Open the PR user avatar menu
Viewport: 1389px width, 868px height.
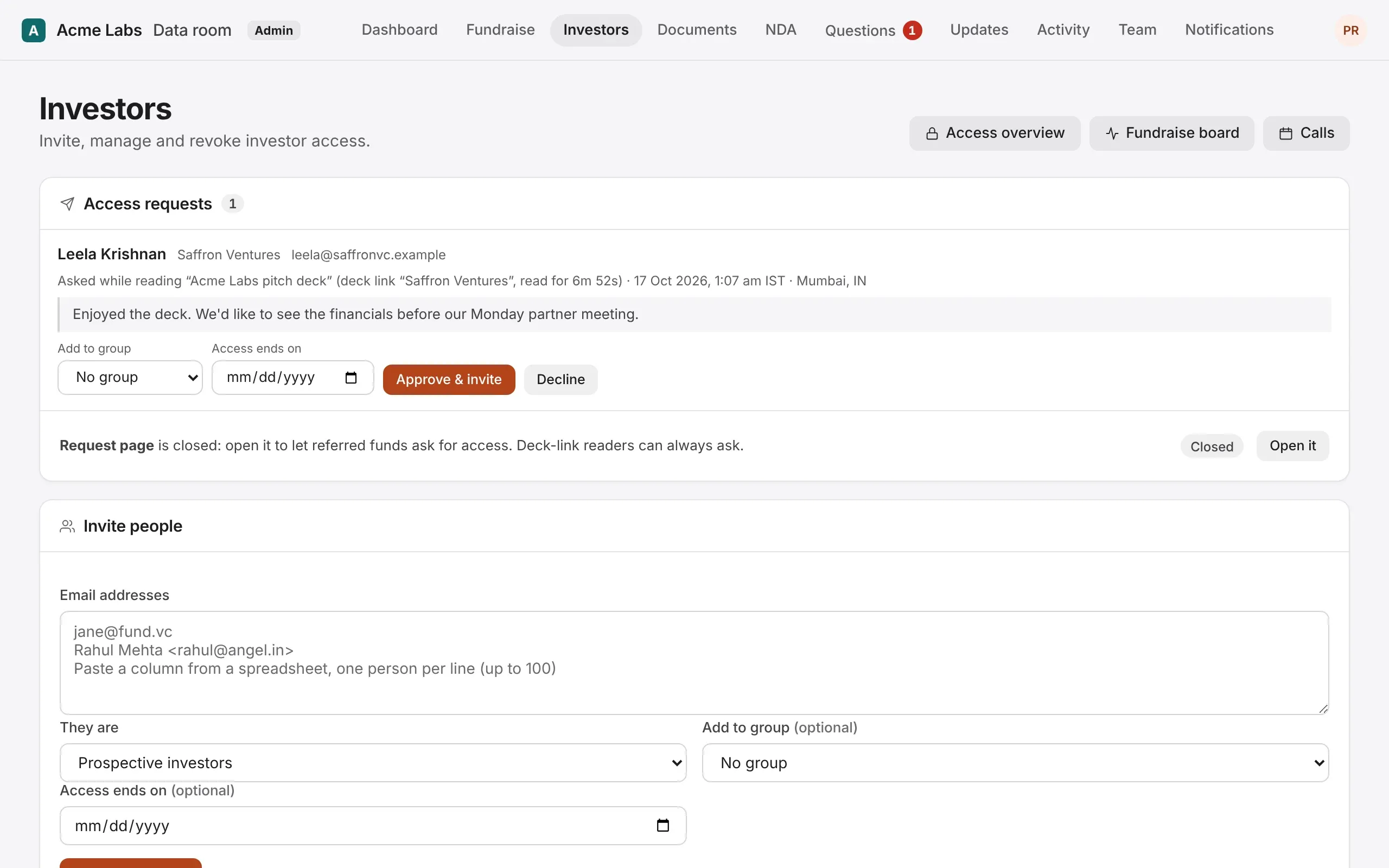pos(1350,30)
